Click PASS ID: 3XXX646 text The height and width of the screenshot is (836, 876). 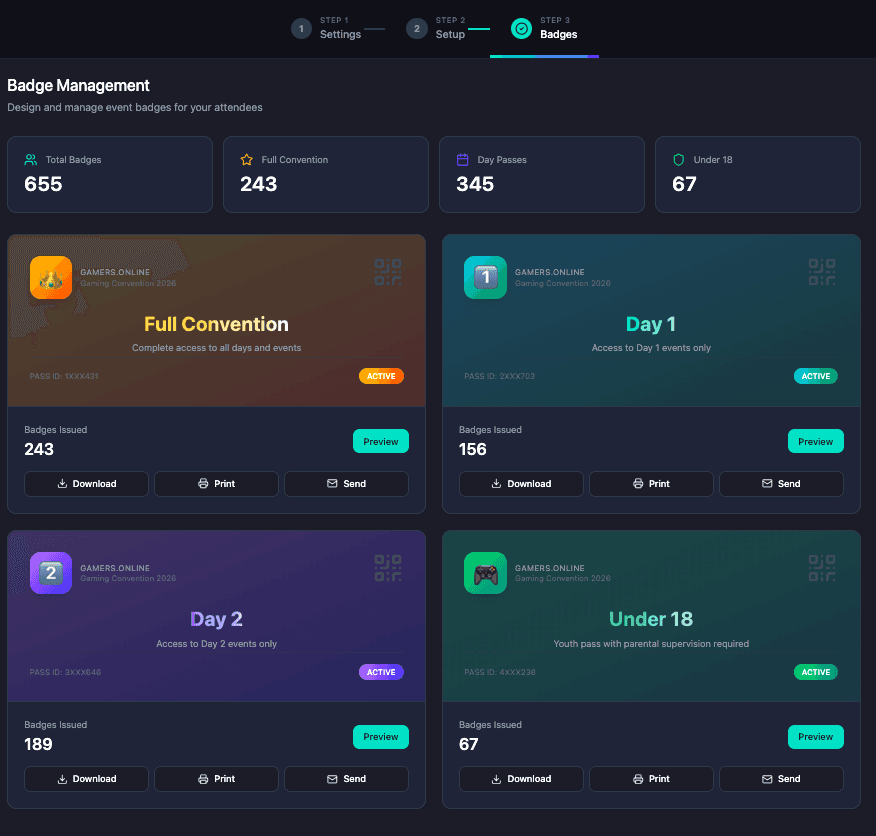click(x=65, y=672)
